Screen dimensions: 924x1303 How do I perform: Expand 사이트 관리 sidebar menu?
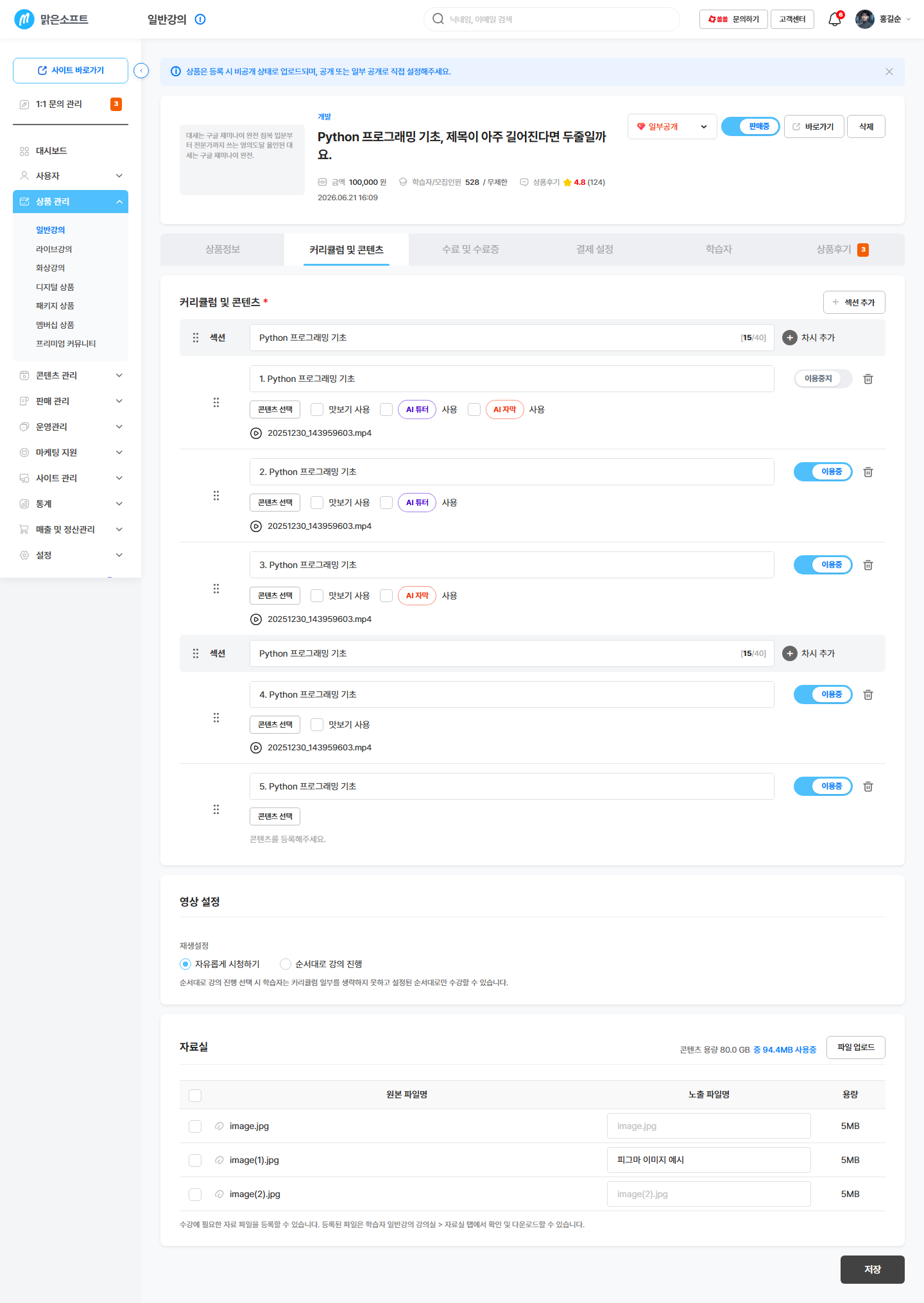tap(71, 478)
